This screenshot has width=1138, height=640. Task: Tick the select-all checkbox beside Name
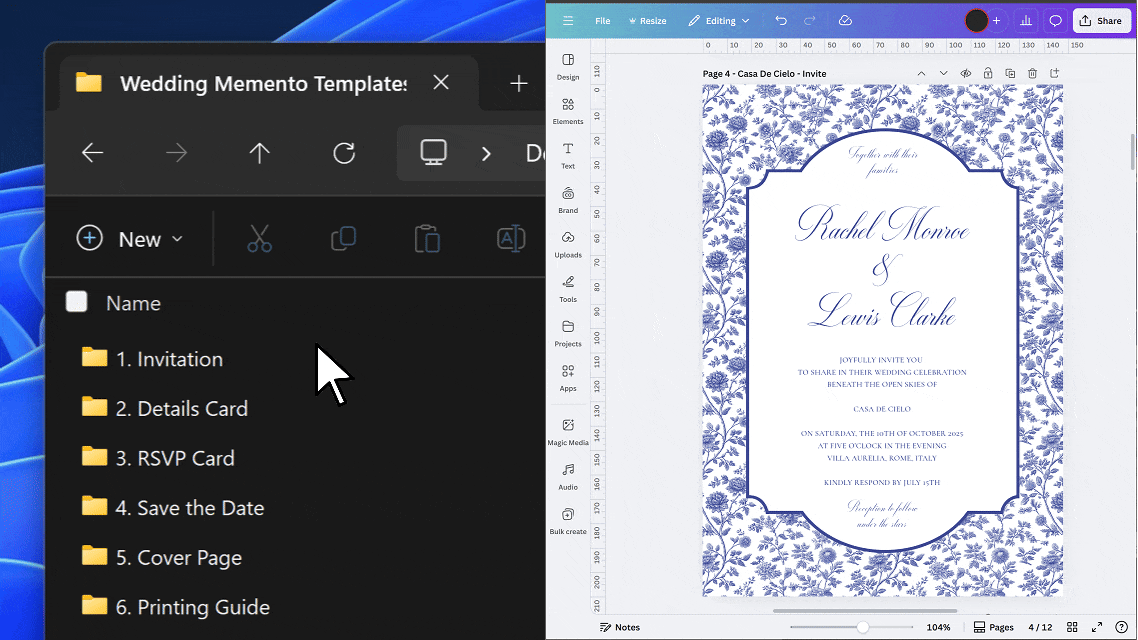[77, 302]
